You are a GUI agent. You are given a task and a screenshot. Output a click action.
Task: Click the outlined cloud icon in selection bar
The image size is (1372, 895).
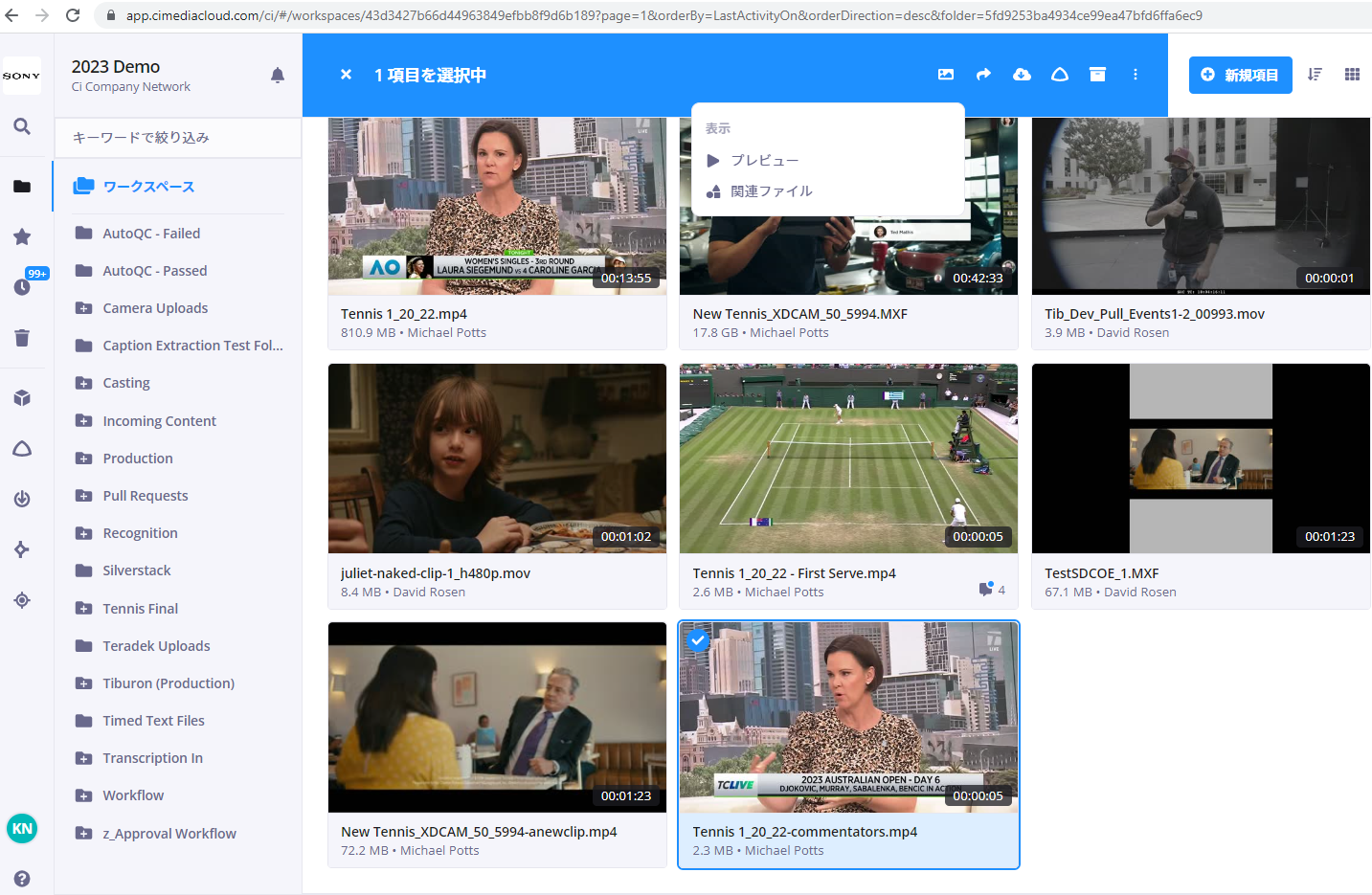point(1060,75)
